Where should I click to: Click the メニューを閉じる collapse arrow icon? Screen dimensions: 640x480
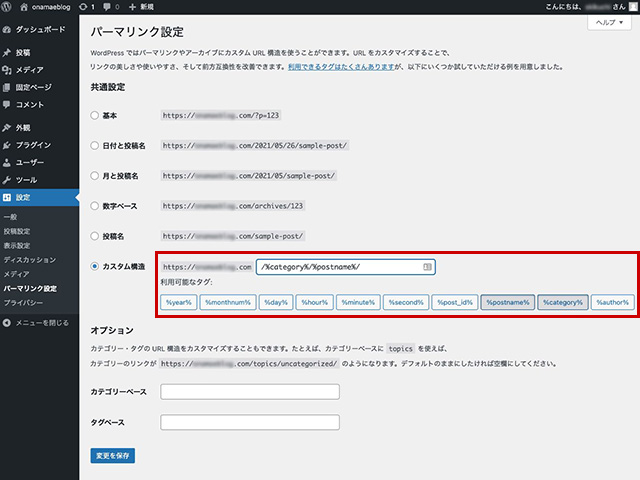coord(7,323)
